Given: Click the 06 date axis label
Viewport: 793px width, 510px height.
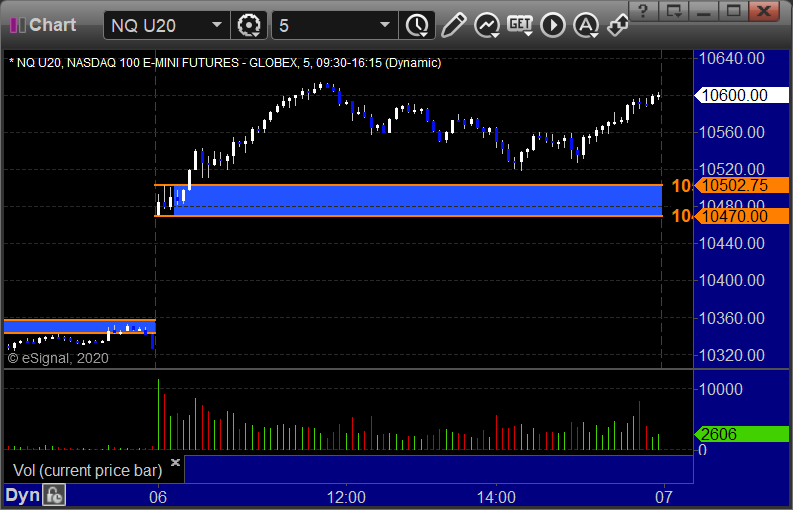Looking at the screenshot, I should click(158, 497).
